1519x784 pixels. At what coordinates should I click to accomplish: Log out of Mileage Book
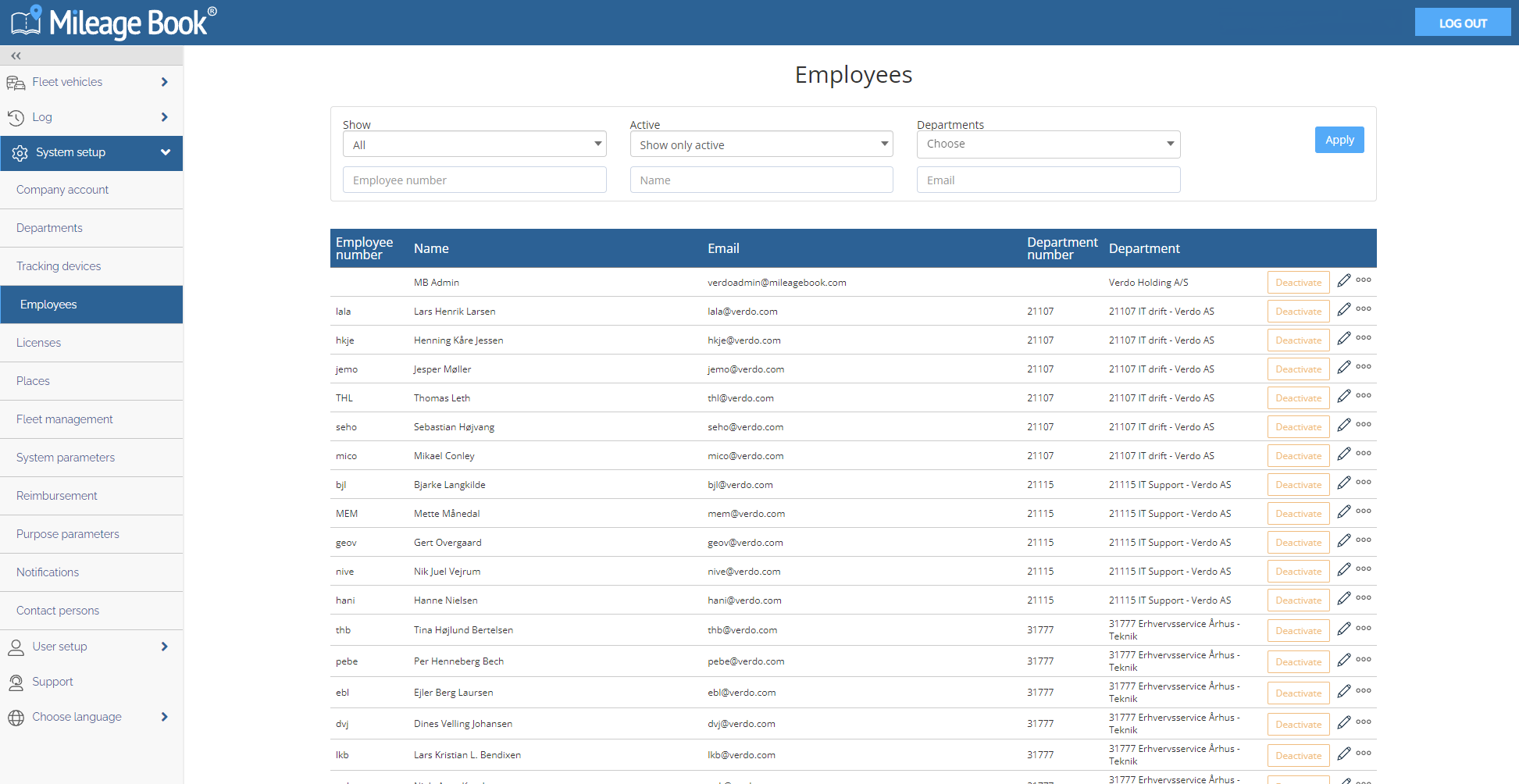click(x=1462, y=23)
